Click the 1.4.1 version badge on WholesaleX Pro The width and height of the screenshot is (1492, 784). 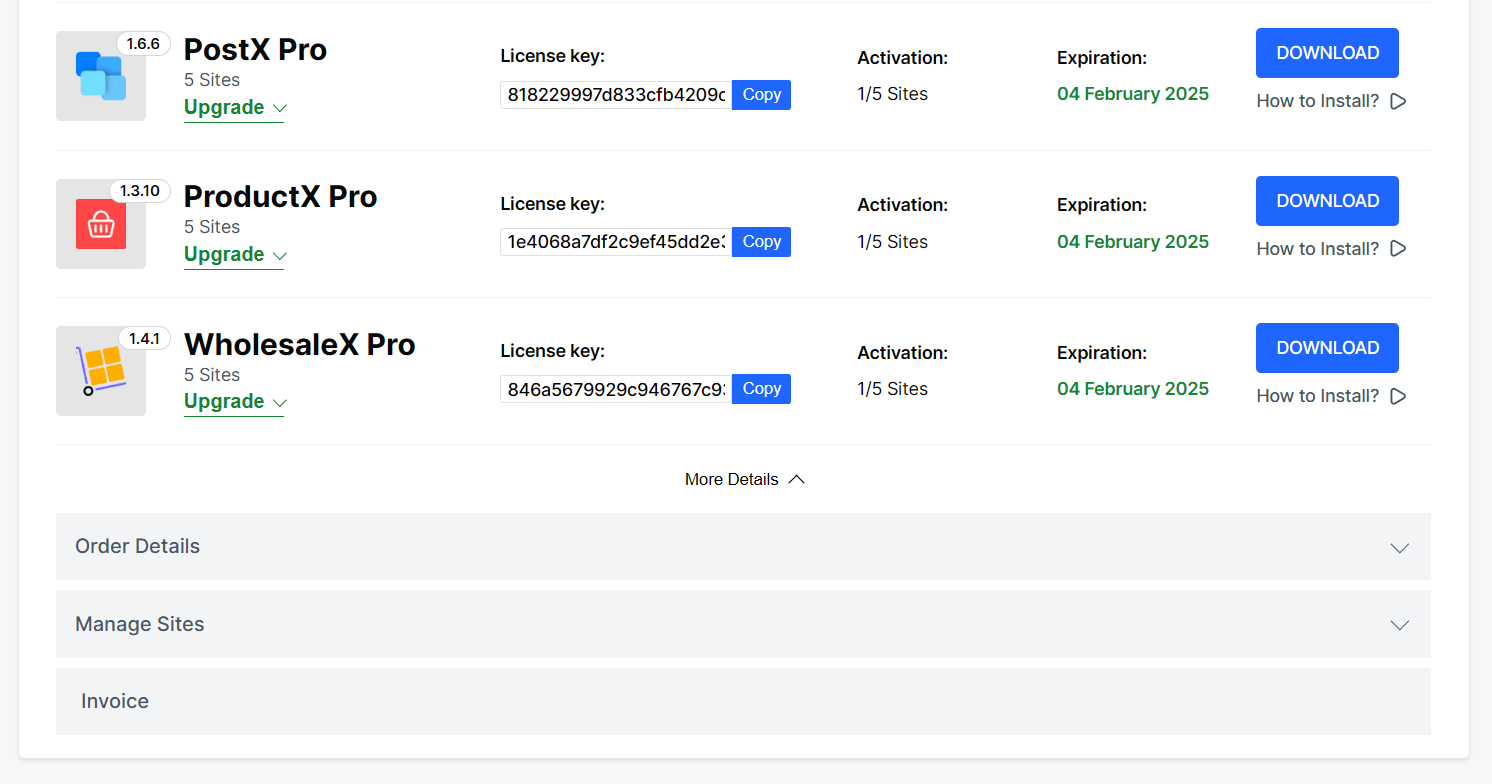click(x=144, y=338)
